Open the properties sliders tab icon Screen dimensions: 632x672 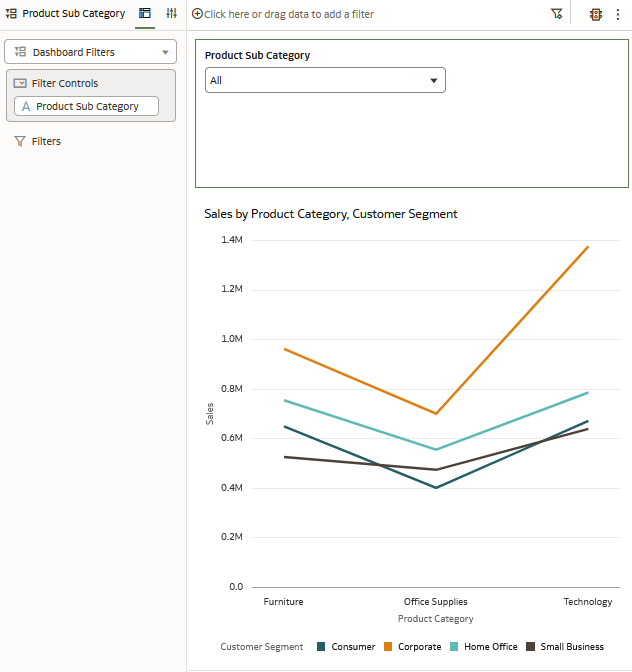pos(171,13)
